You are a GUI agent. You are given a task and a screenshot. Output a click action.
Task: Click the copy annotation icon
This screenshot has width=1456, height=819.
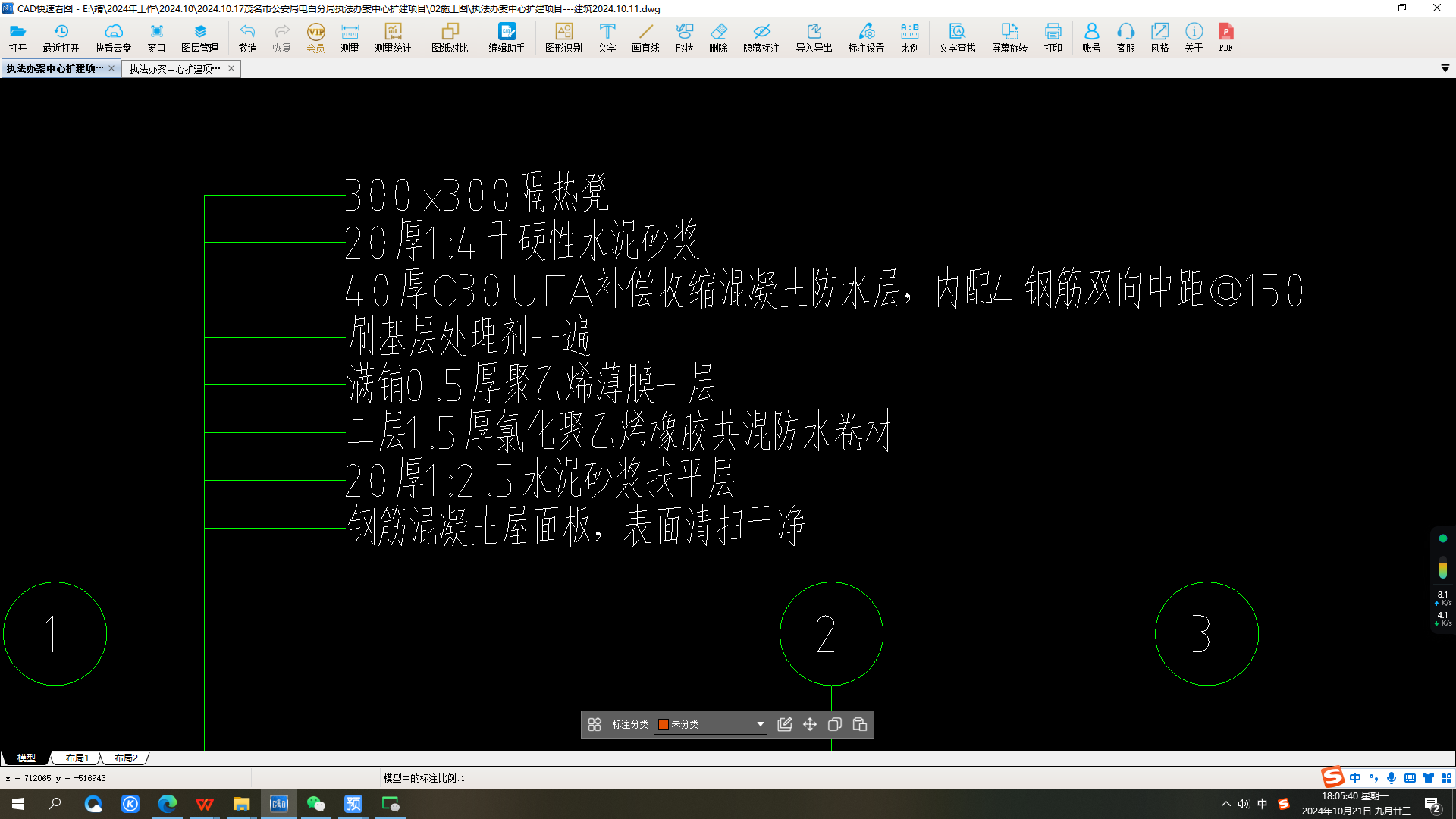pos(835,724)
